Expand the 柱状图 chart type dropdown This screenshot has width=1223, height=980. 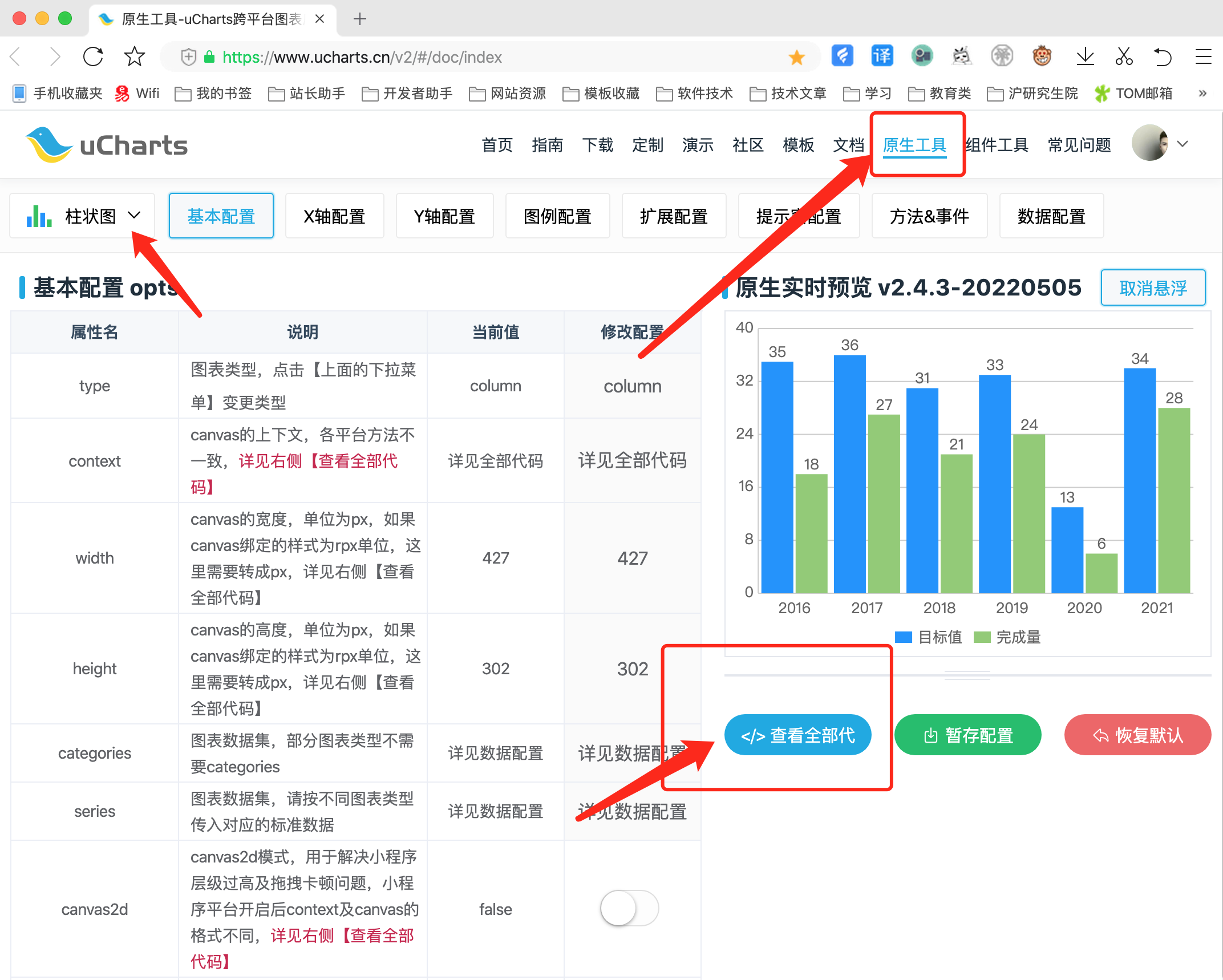click(82, 216)
